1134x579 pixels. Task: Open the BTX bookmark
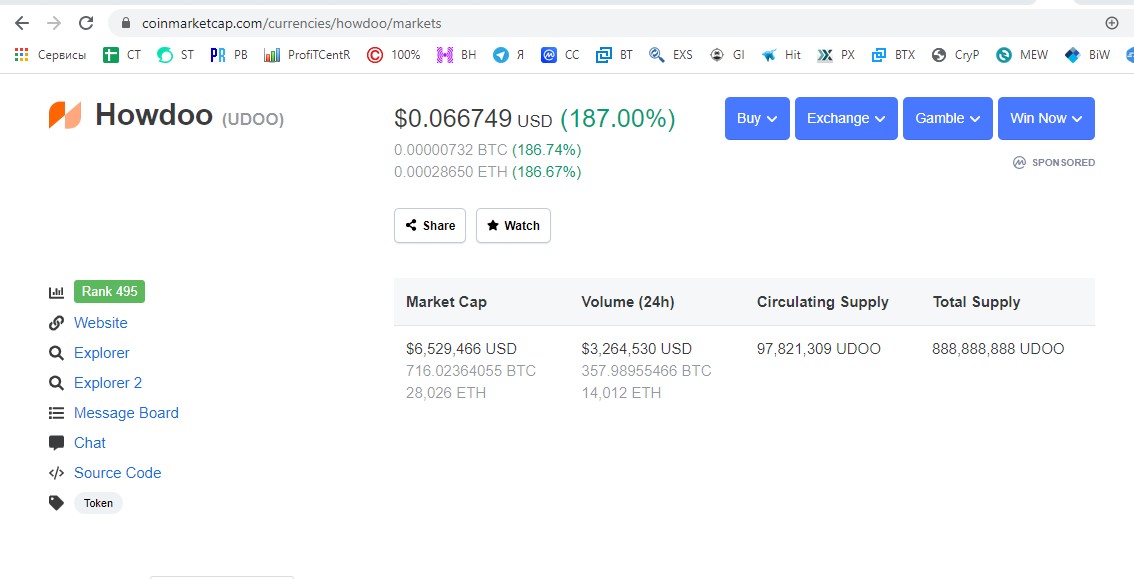893,54
